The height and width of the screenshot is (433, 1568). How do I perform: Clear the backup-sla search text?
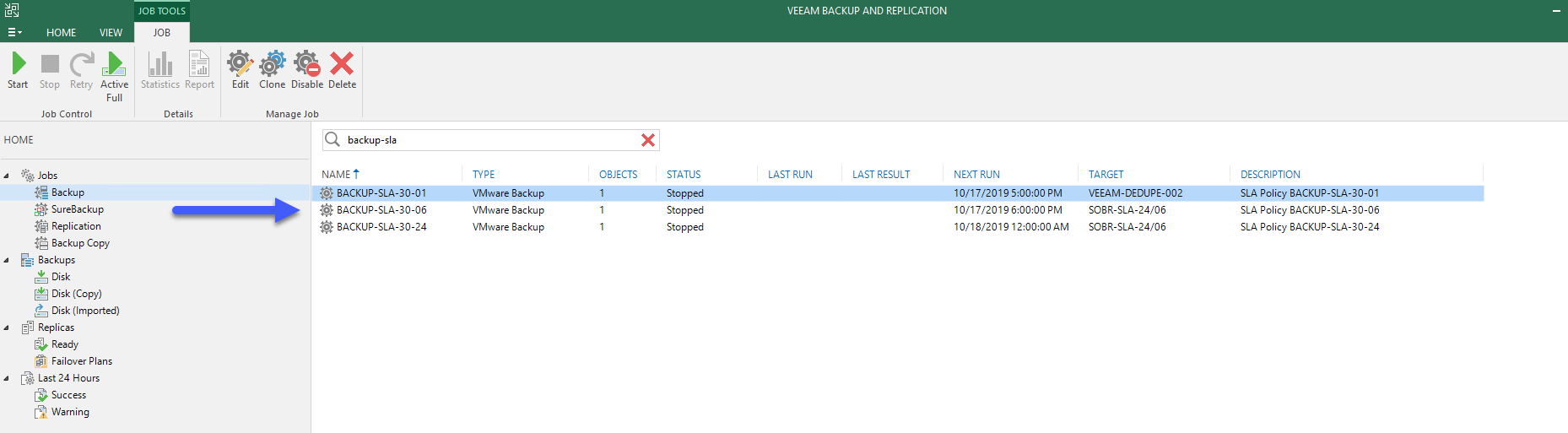648,140
